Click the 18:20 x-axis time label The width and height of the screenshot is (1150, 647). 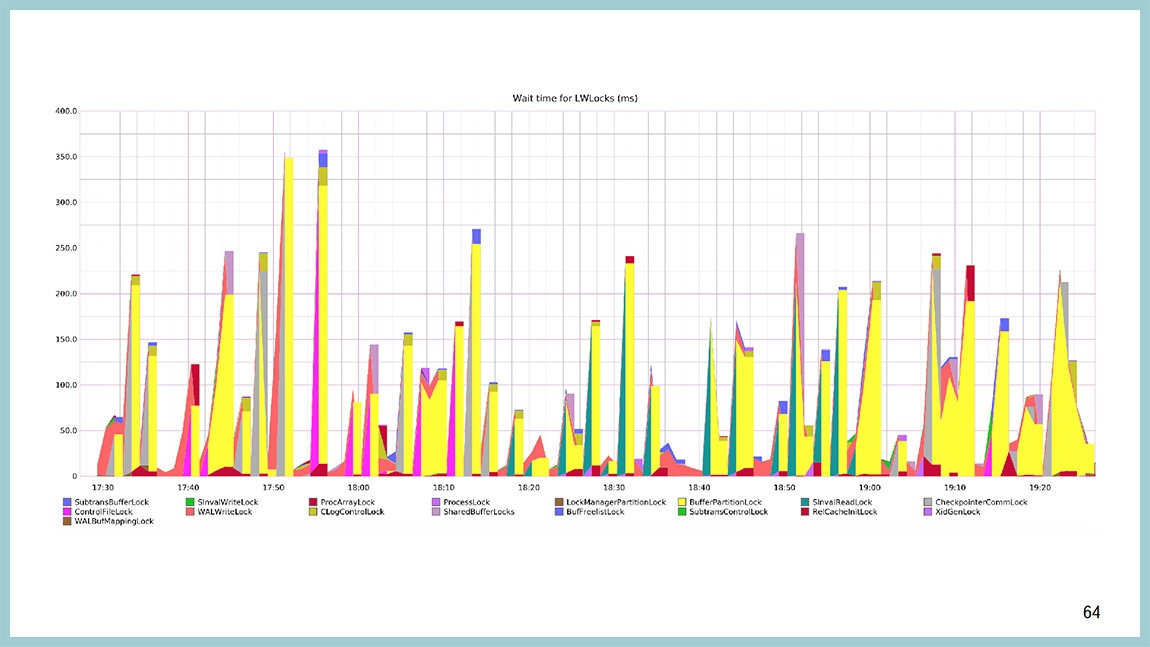(x=529, y=487)
